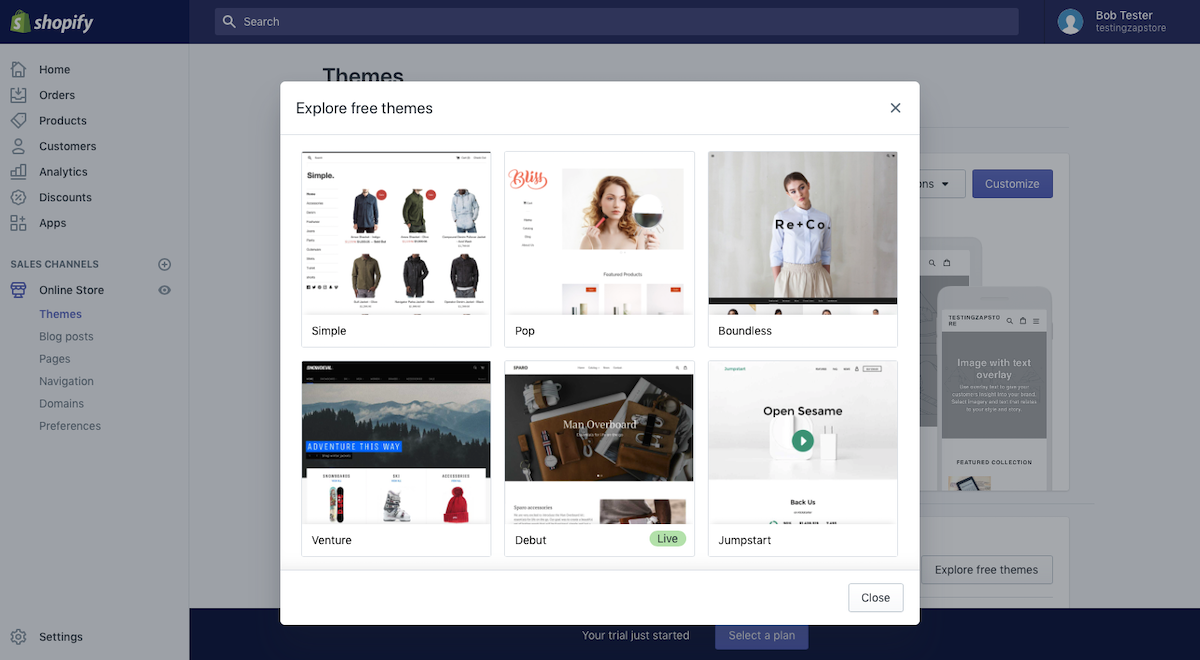The image size is (1200, 660).
Task: Click the Customize button
Action: pos(1012,184)
